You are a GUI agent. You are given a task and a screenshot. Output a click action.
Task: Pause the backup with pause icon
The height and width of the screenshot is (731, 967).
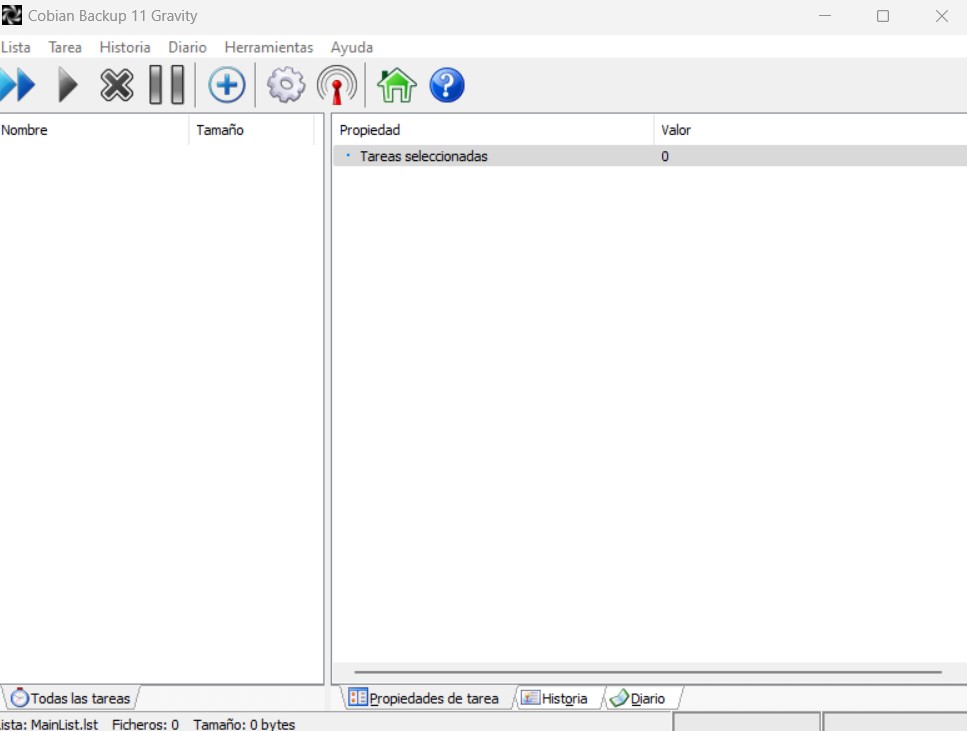167,86
